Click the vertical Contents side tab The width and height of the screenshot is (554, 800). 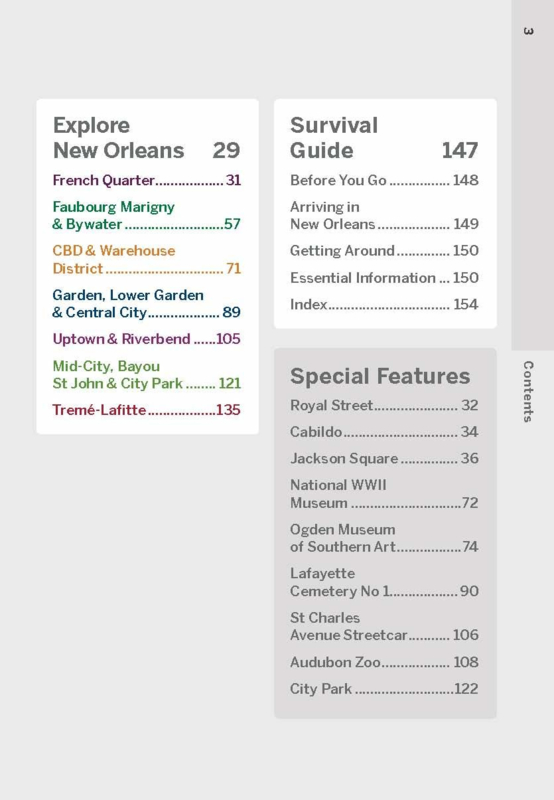528,391
